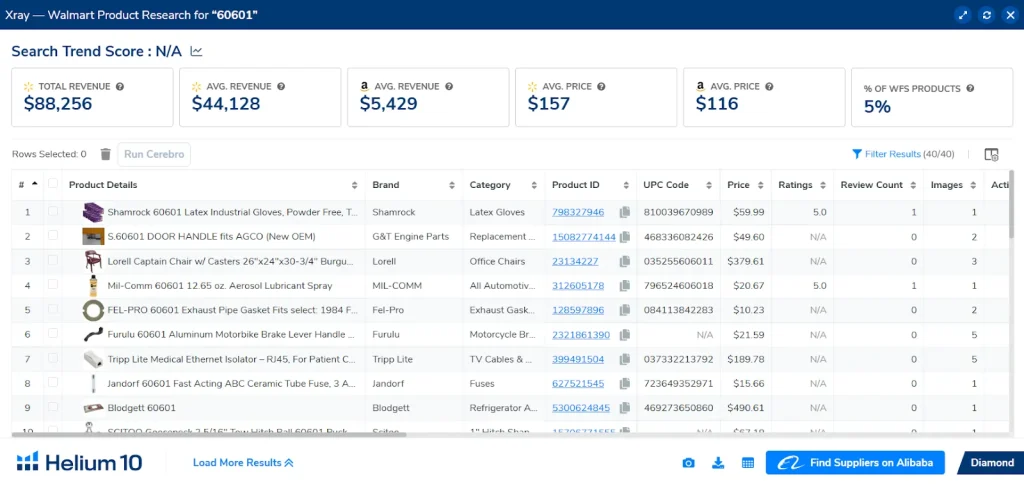This screenshot has width=1024, height=484.
Task: Open column settings table icon
Action: pos(991,155)
